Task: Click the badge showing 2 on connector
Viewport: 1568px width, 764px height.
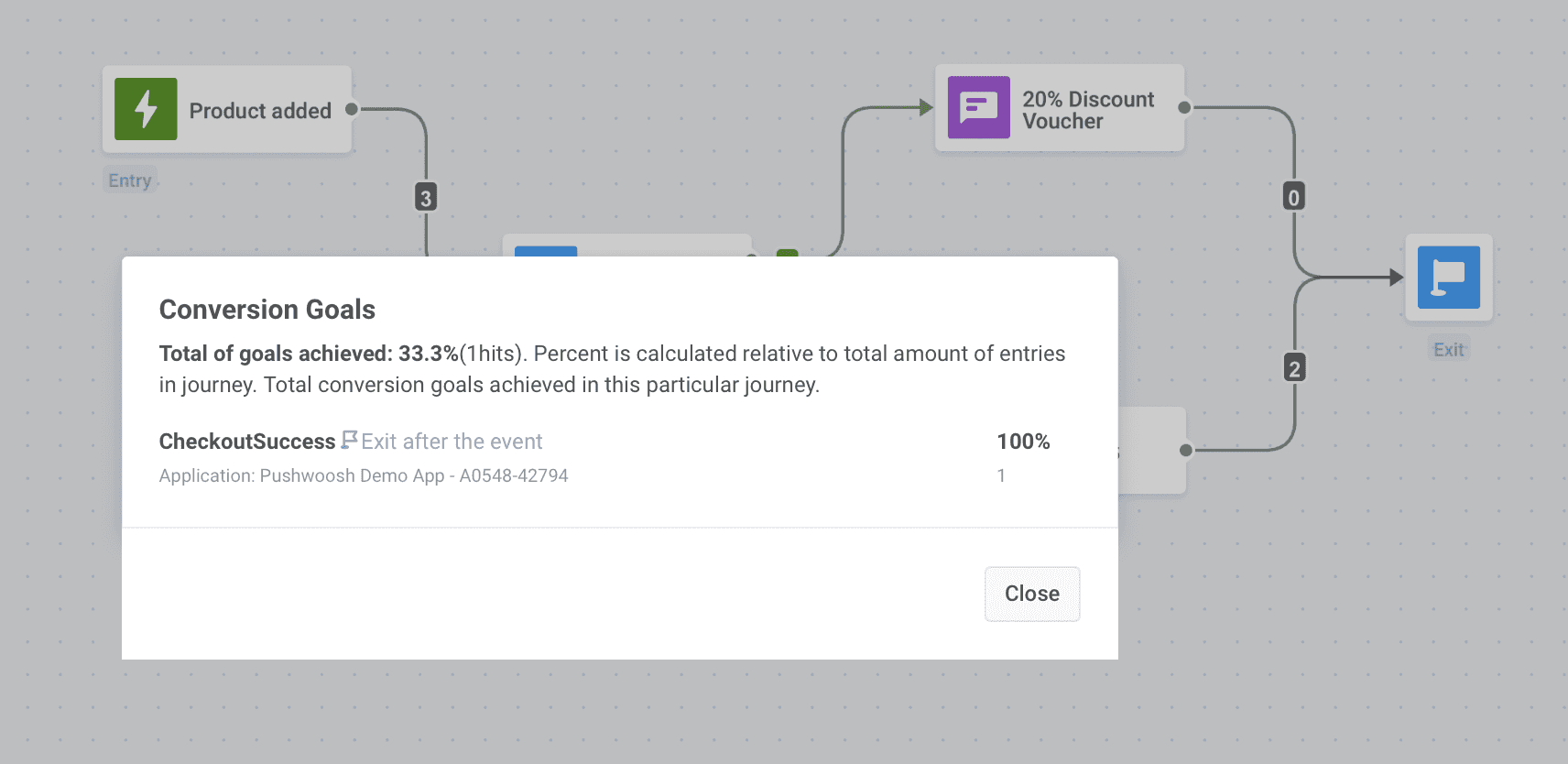Action: point(1294,368)
